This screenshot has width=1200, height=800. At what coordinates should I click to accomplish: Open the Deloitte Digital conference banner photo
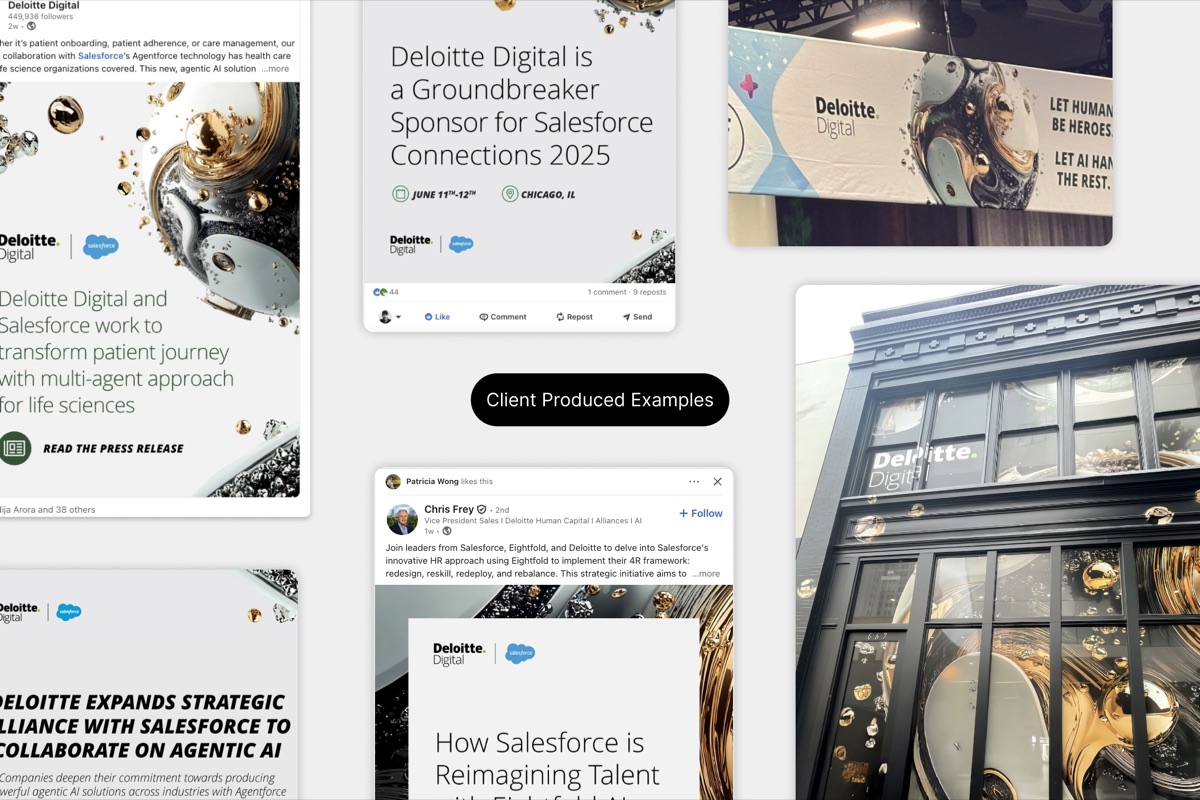(920, 123)
